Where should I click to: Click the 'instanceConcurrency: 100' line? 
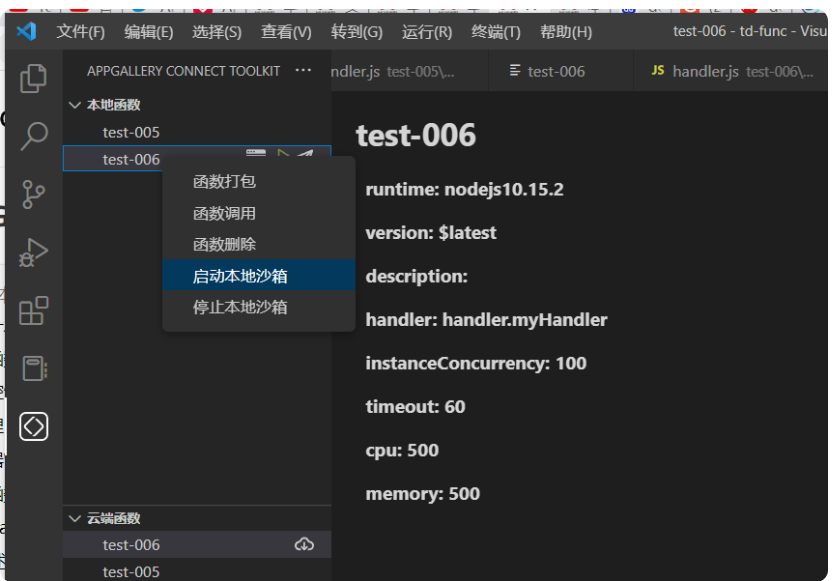(x=476, y=363)
